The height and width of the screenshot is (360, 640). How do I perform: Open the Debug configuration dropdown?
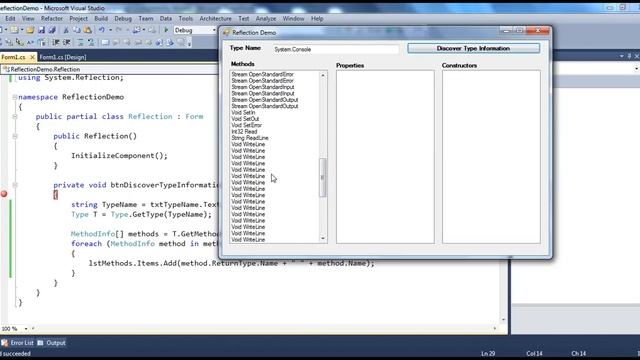[214, 30]
